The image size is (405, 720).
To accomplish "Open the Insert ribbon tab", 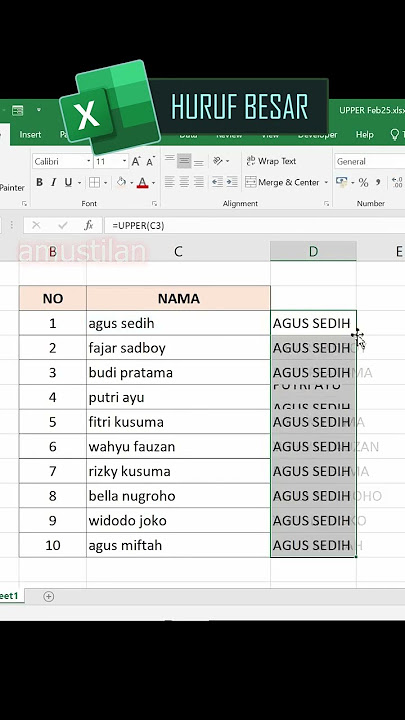I will (x=30, y=135).
